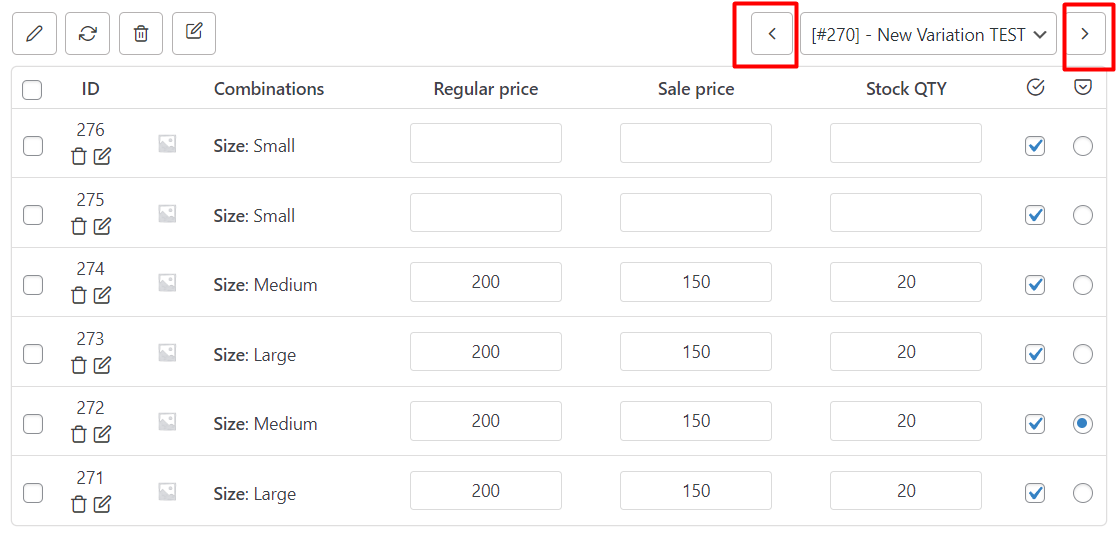Toggle the select-all checkbox in header

32,90
